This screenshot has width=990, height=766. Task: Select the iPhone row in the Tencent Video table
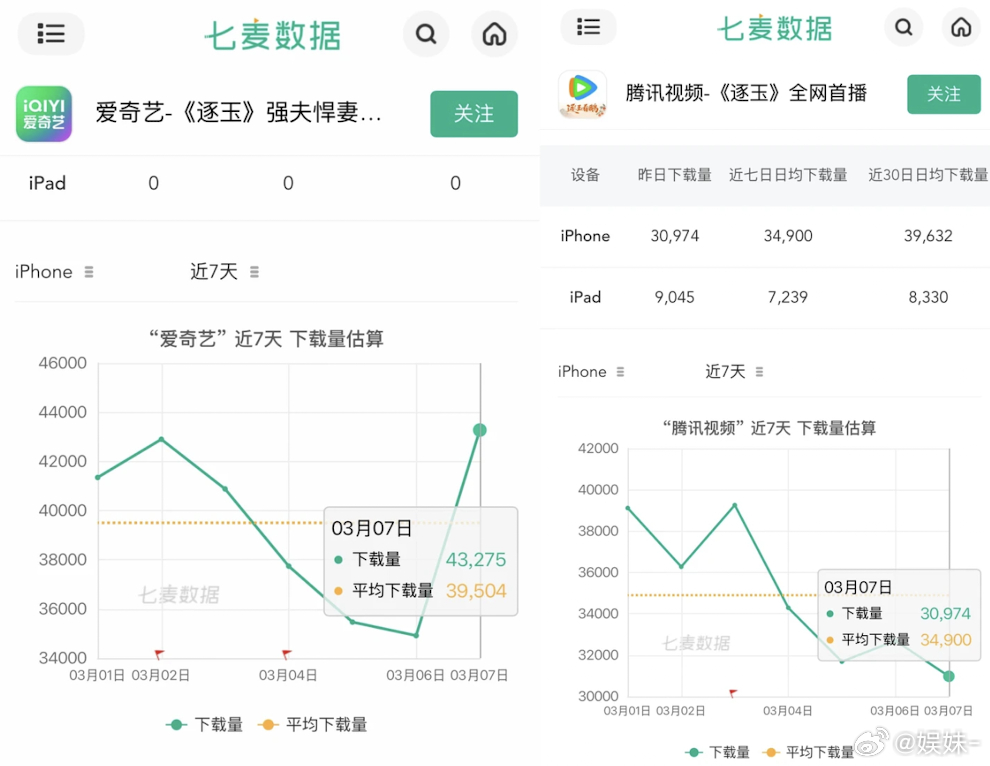point(585,236)
